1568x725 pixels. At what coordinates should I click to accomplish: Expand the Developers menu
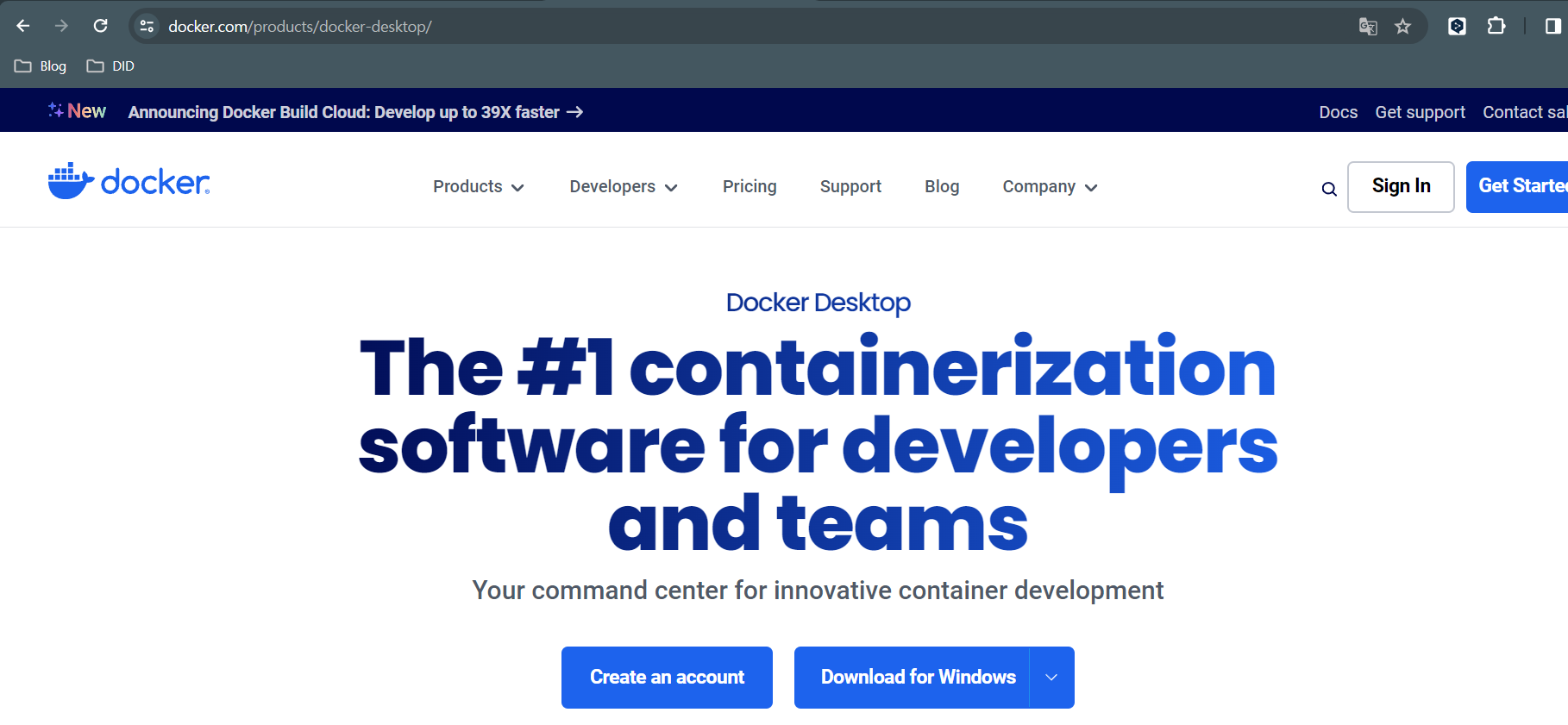click(x=624, y=187)
